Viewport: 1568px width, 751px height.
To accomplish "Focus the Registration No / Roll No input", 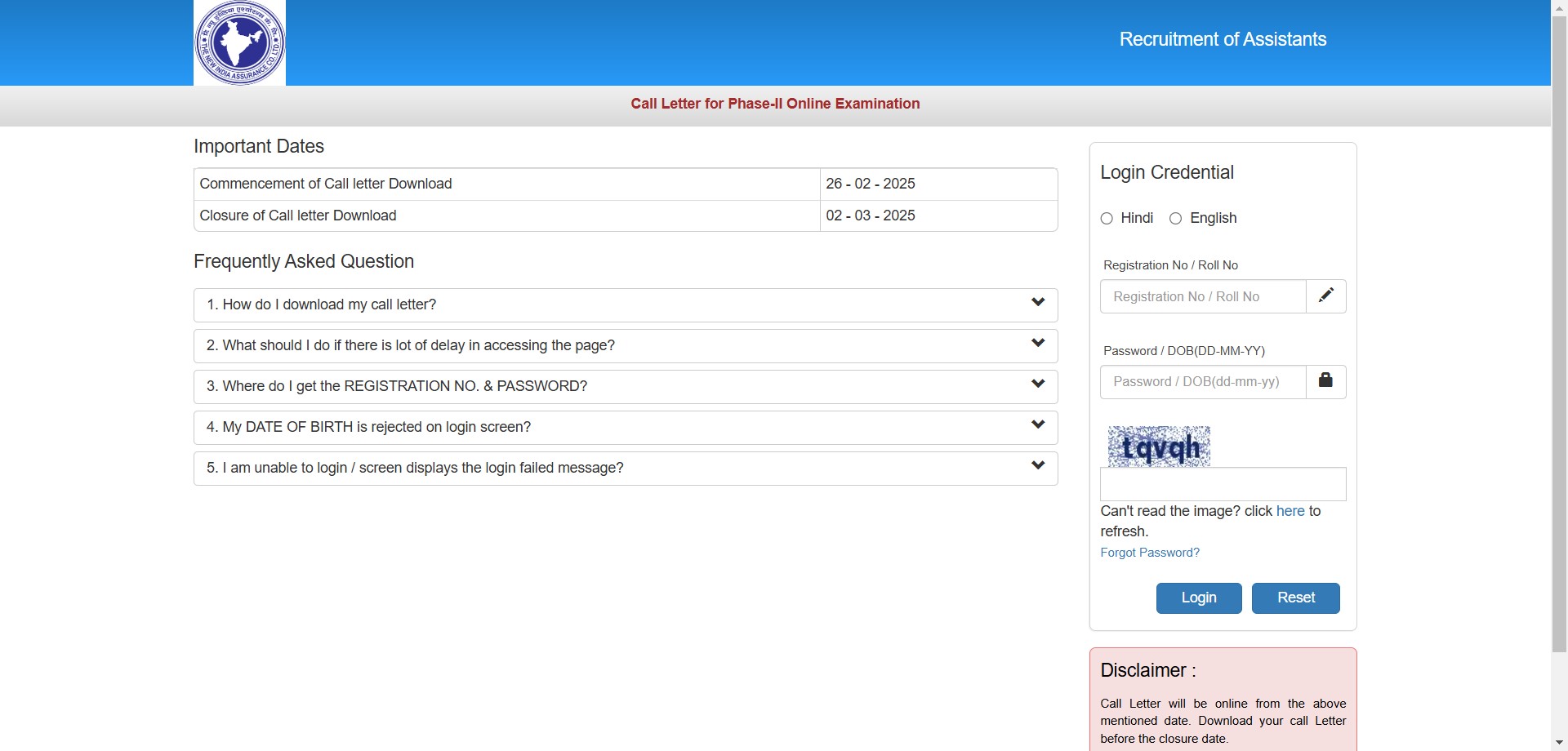I will [x=1203, y=296].
